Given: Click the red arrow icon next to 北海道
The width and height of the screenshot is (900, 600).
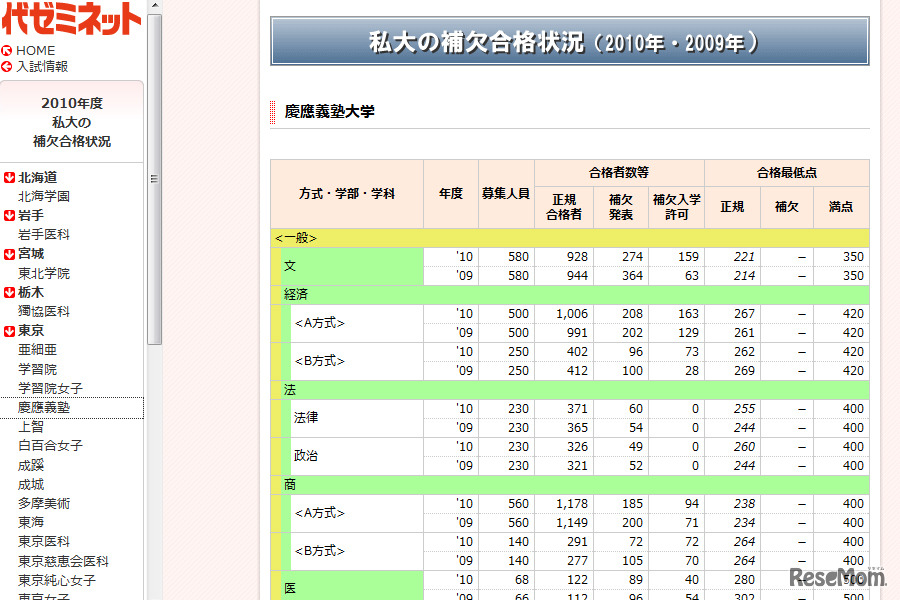Looking at the screenshot, I should click(9, 178).
